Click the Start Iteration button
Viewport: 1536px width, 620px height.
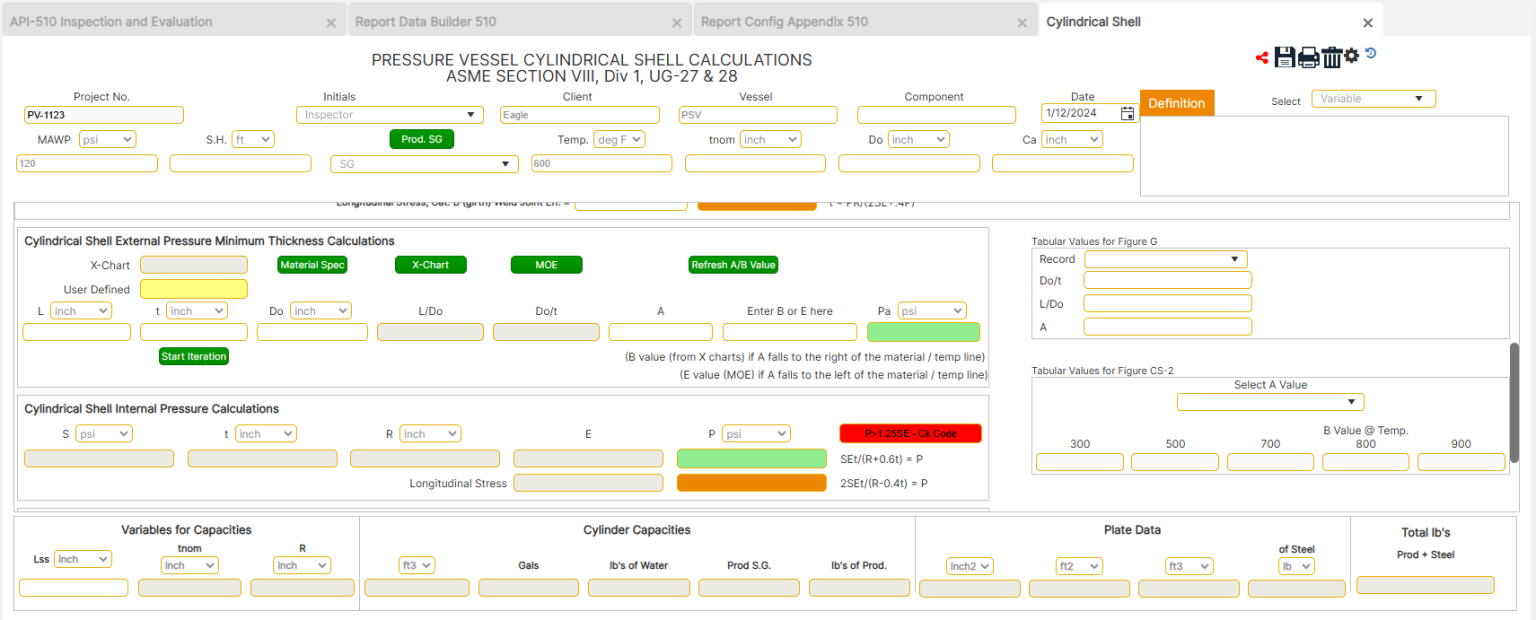(x=193, y=355)
